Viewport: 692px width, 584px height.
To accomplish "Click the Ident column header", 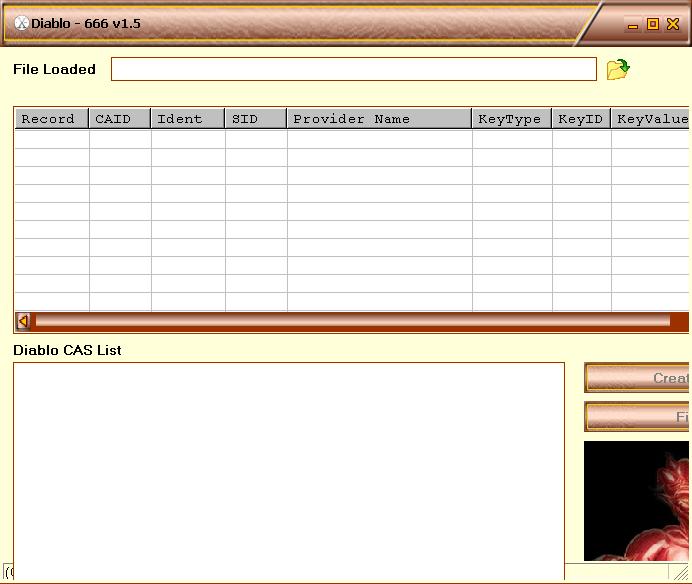I will click(188, 119).
